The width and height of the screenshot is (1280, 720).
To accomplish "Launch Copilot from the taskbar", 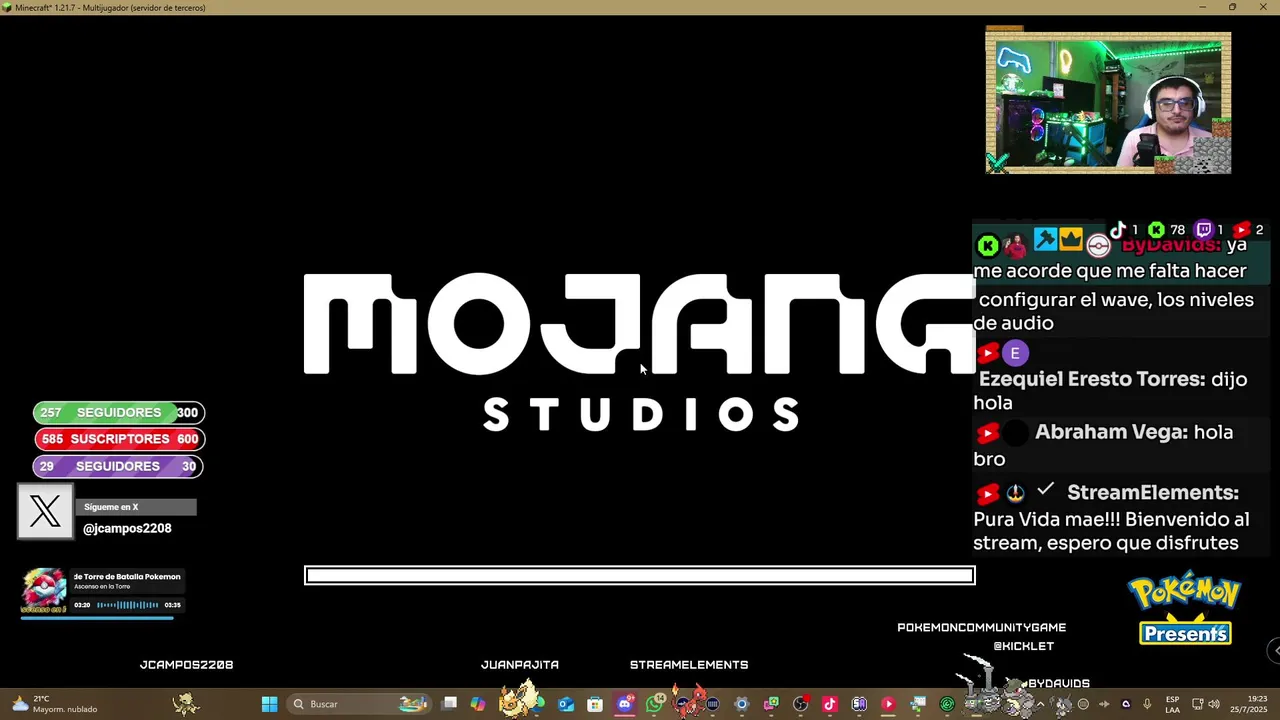I will pyautogui.click(x=478, y=704).
